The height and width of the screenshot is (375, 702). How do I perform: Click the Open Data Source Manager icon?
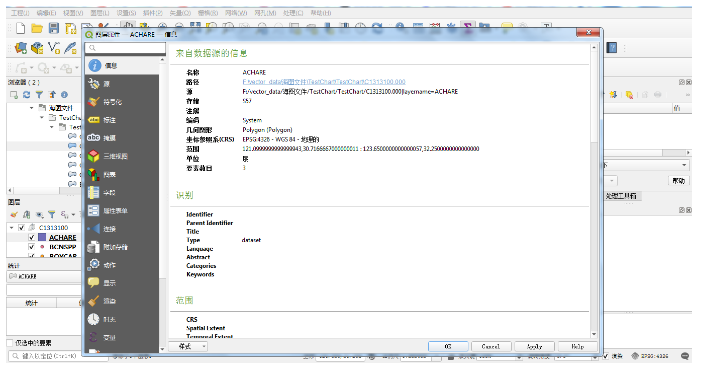click(21, 47)
